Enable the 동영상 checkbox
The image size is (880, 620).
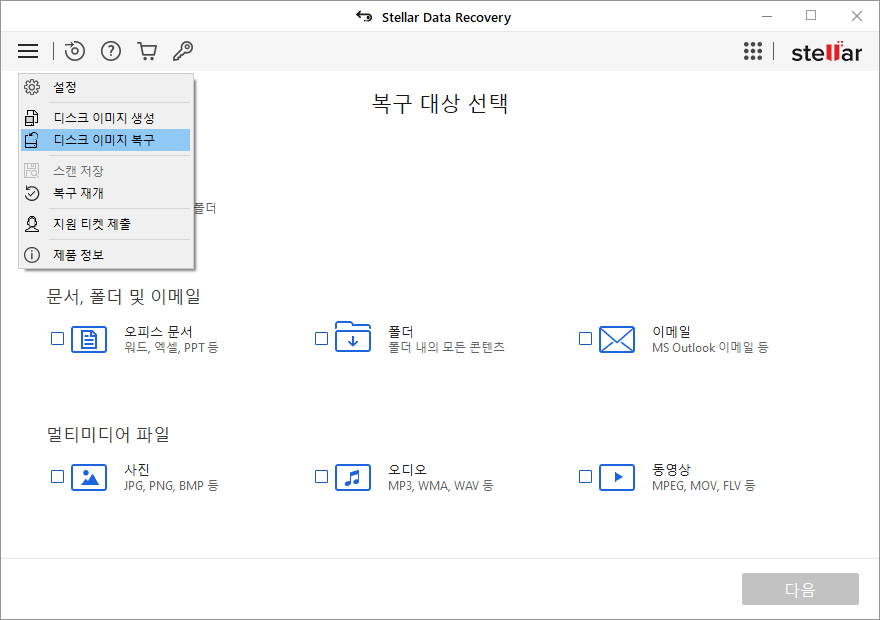point(585,476)
